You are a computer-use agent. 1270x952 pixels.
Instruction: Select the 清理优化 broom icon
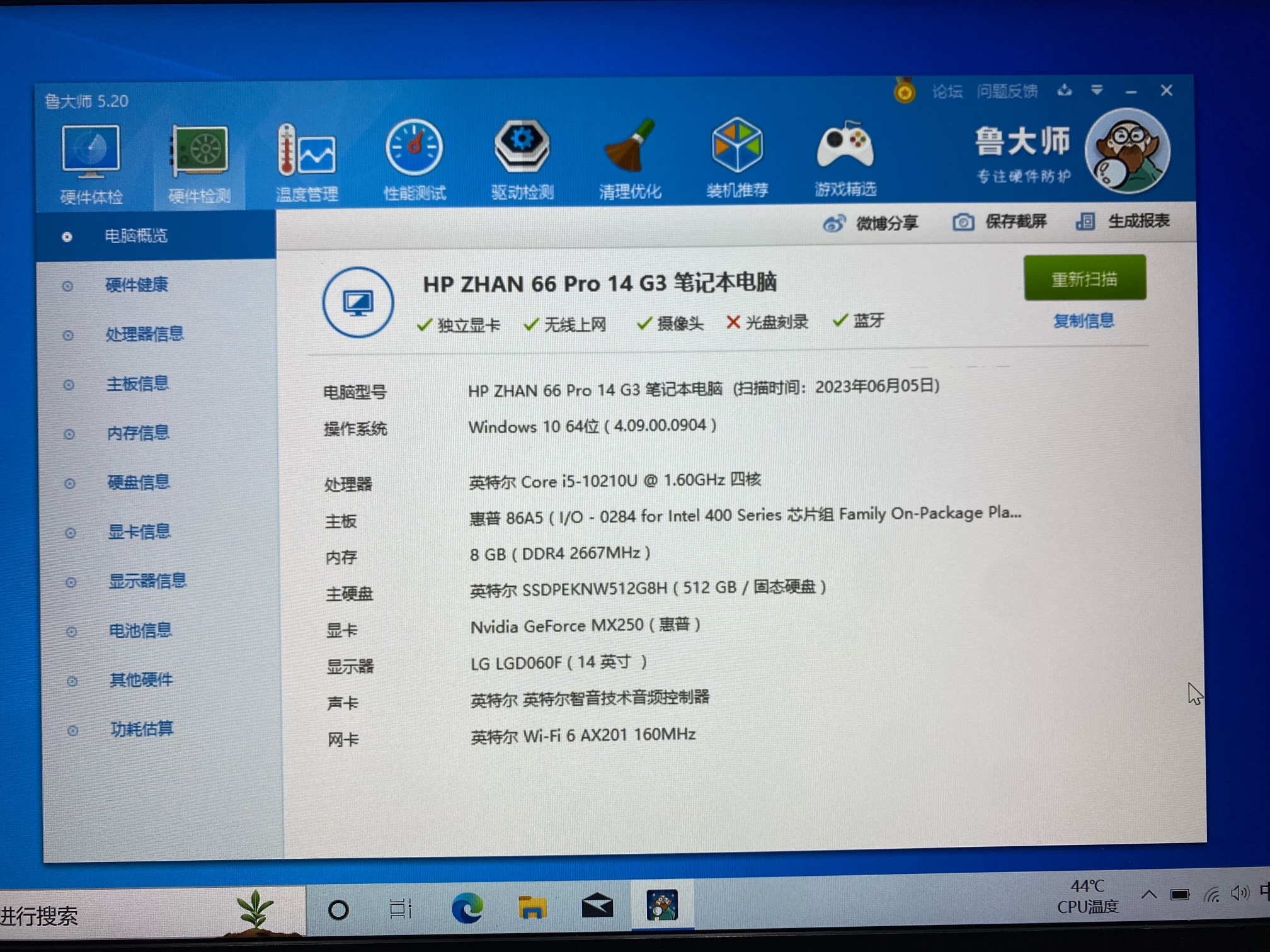tap(629, 147)
